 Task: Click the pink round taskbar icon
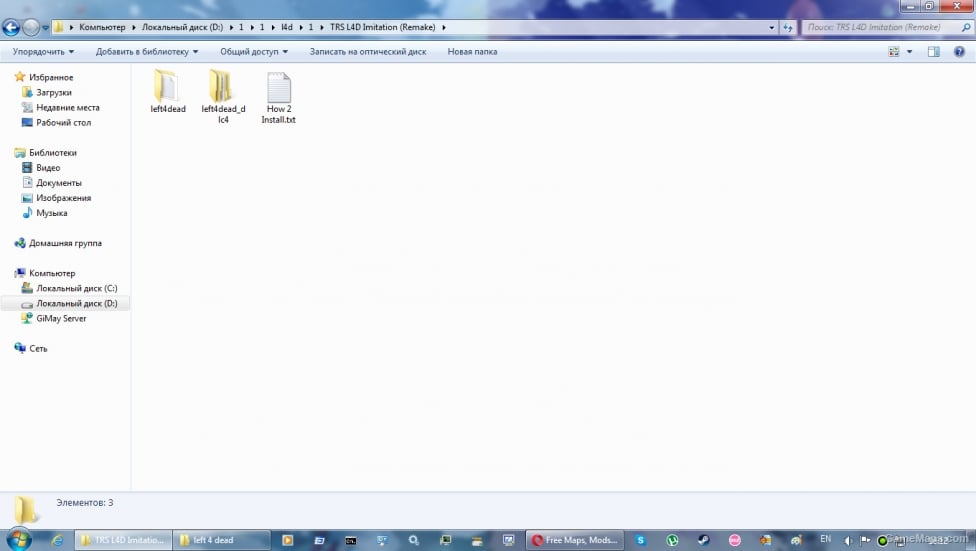(x=735, y=540)
